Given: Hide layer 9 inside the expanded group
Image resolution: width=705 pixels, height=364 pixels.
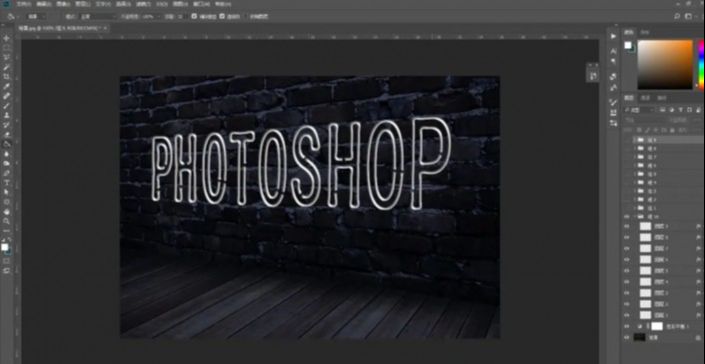Looking at the screenshot, I should 627,226.
